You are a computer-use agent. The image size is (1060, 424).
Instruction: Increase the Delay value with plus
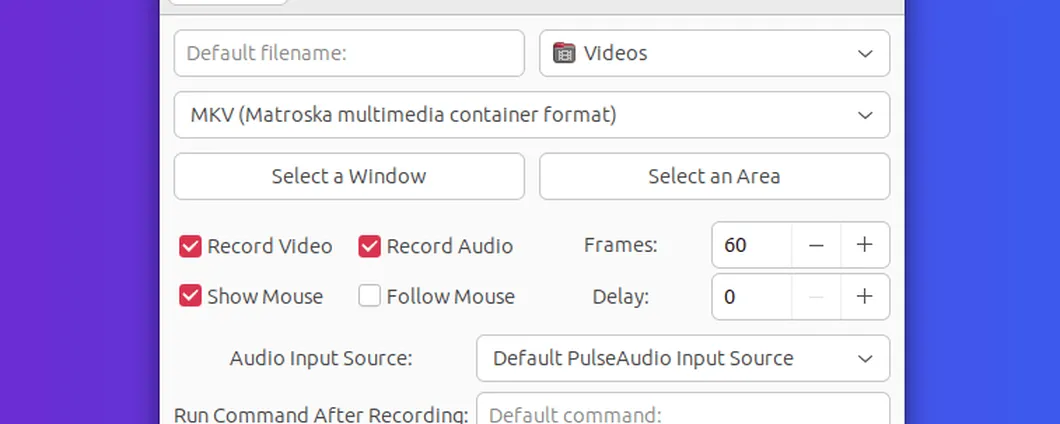click(x=865, y=297)
